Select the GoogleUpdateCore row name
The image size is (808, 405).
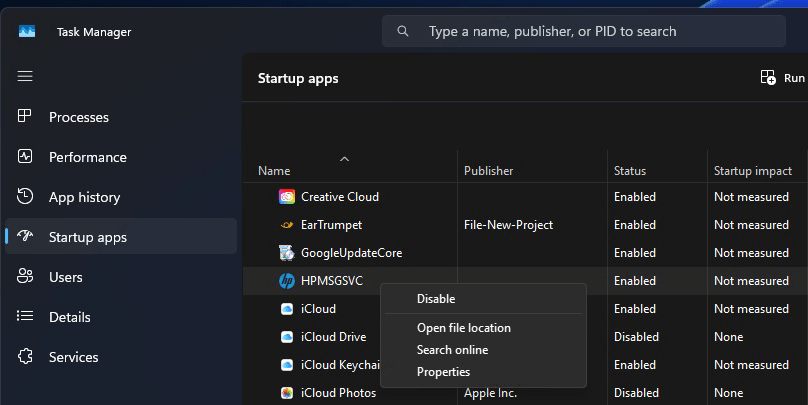(x=351, y=252)
